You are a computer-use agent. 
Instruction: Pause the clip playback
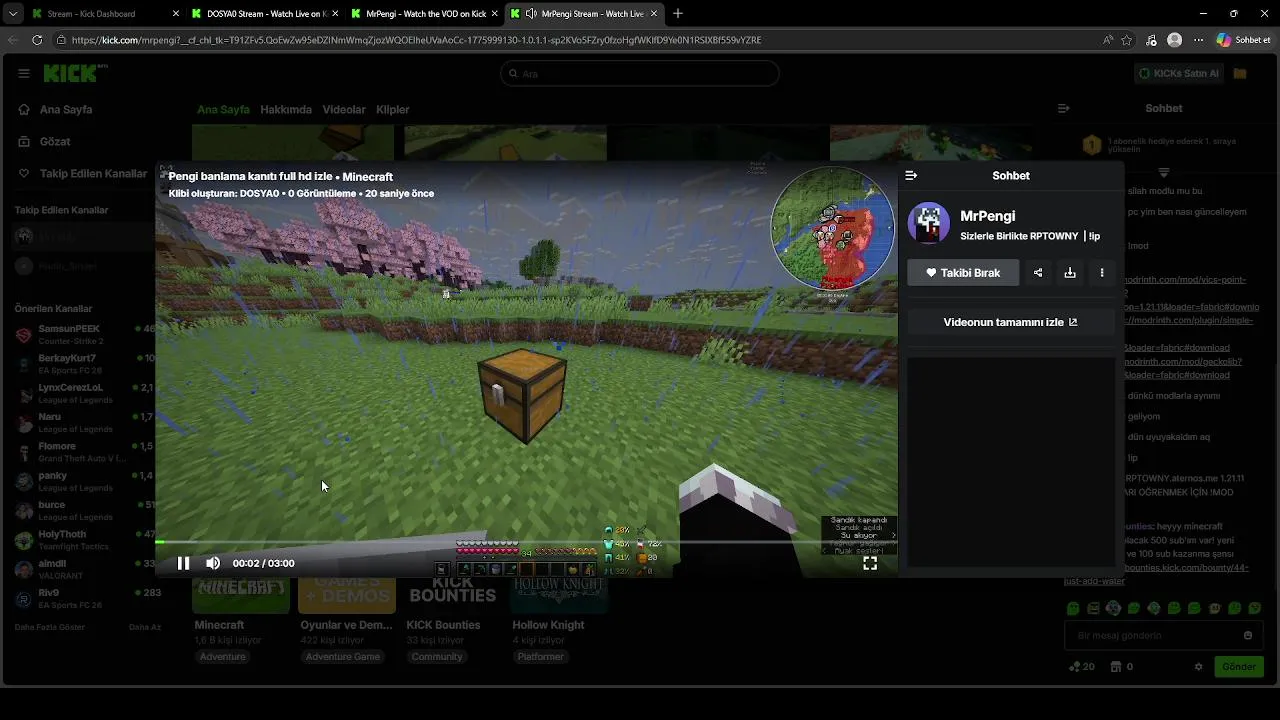click(183, 563)
